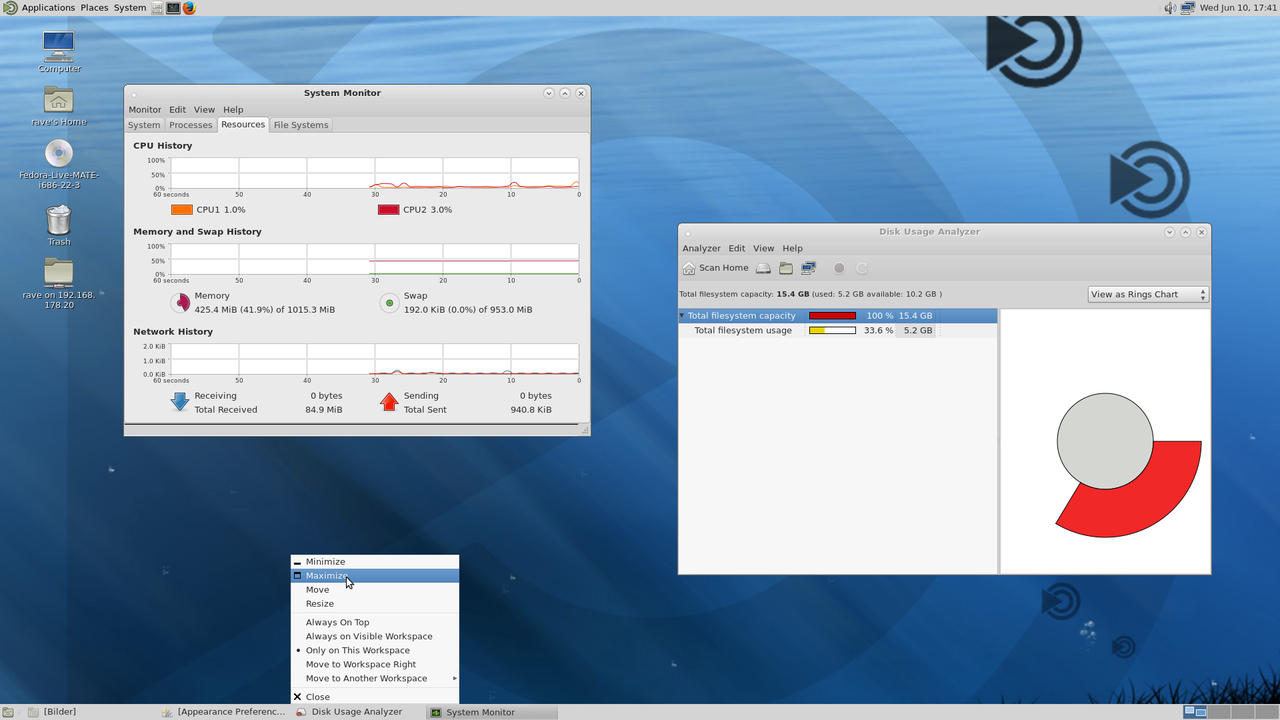
Task: Switch to the Processes tab
Action: (190, 125)
